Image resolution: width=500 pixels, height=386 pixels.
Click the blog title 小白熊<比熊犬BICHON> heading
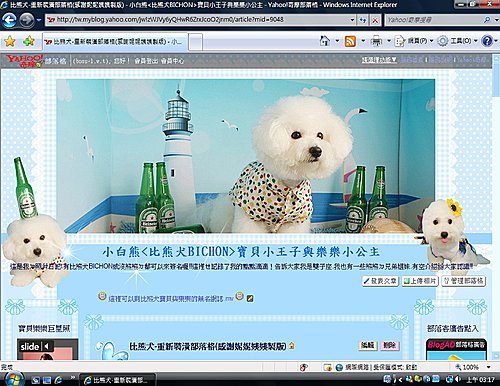click(241, 252)
